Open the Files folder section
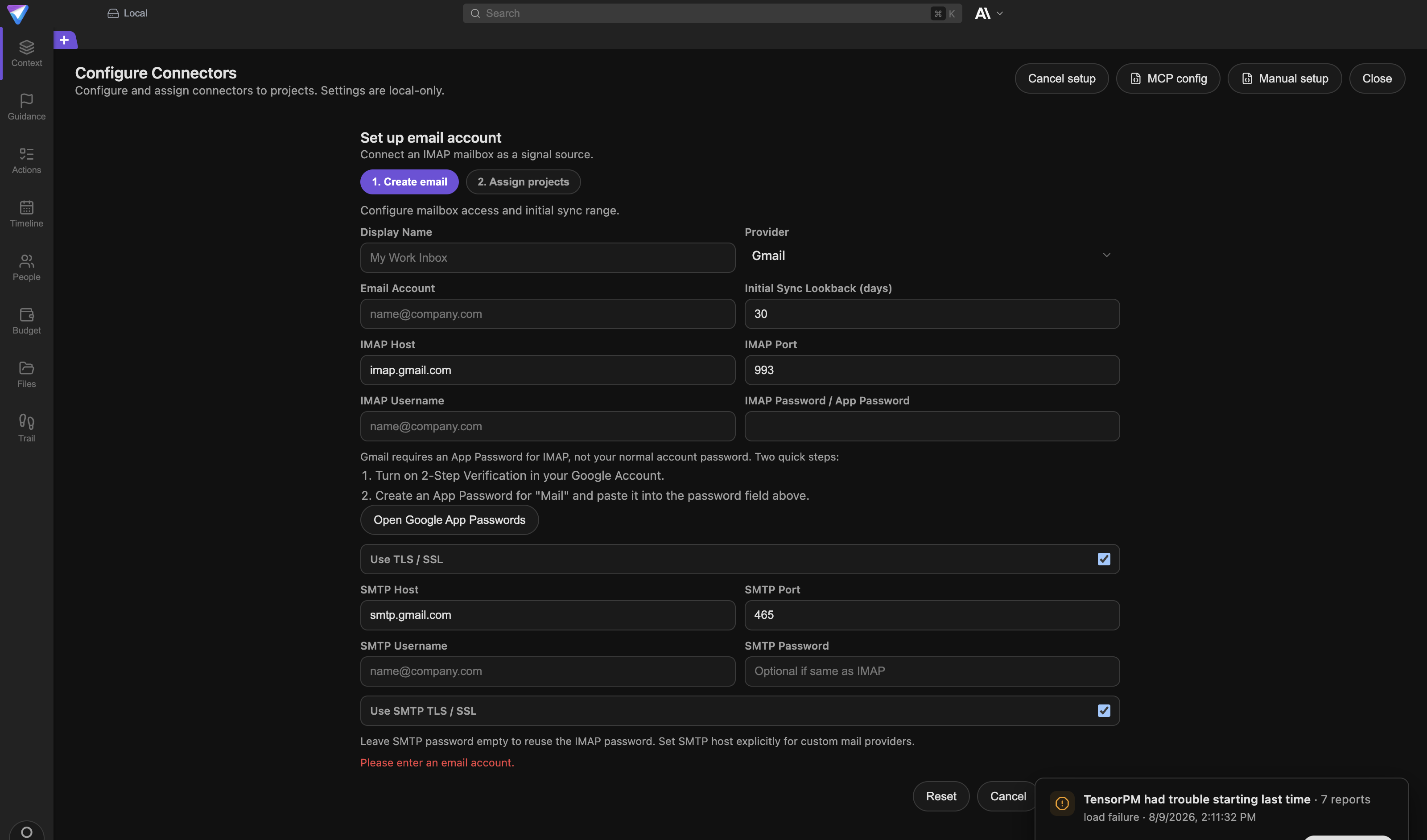The height and width of the screenshot is (840, 1427). 27,375
